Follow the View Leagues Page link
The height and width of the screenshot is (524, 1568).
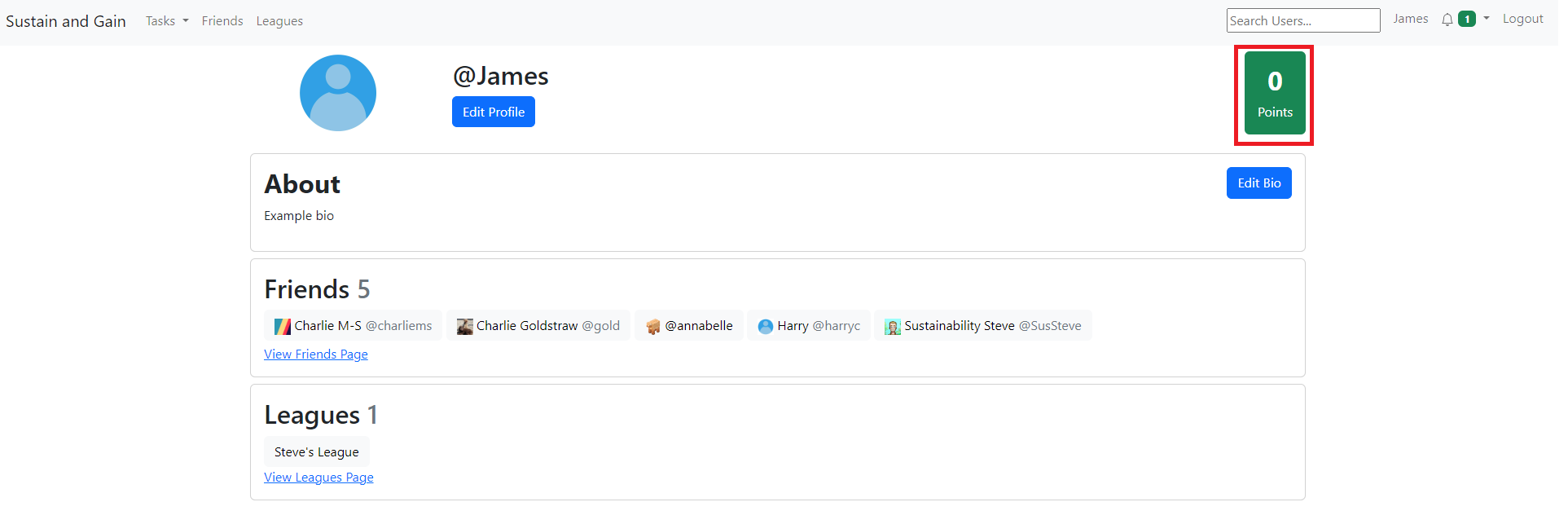tap(318, 478)
